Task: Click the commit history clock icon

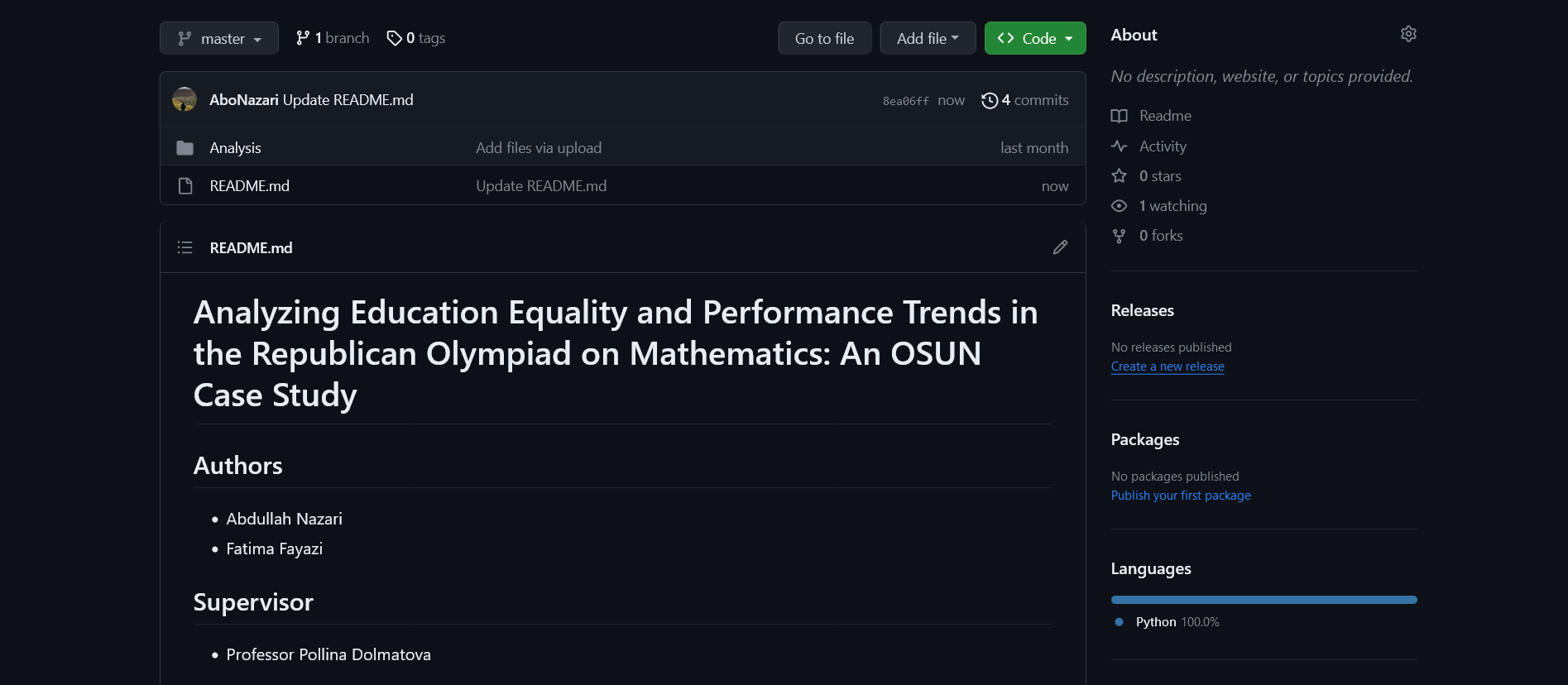Action: coord(989,101)
